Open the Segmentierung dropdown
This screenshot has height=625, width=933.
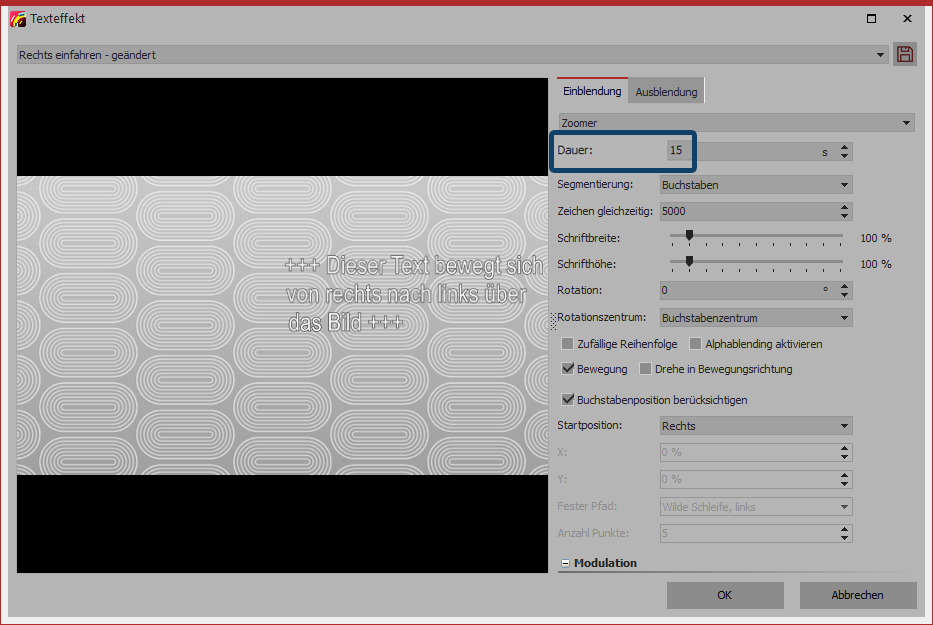click(x=845, y=185)
